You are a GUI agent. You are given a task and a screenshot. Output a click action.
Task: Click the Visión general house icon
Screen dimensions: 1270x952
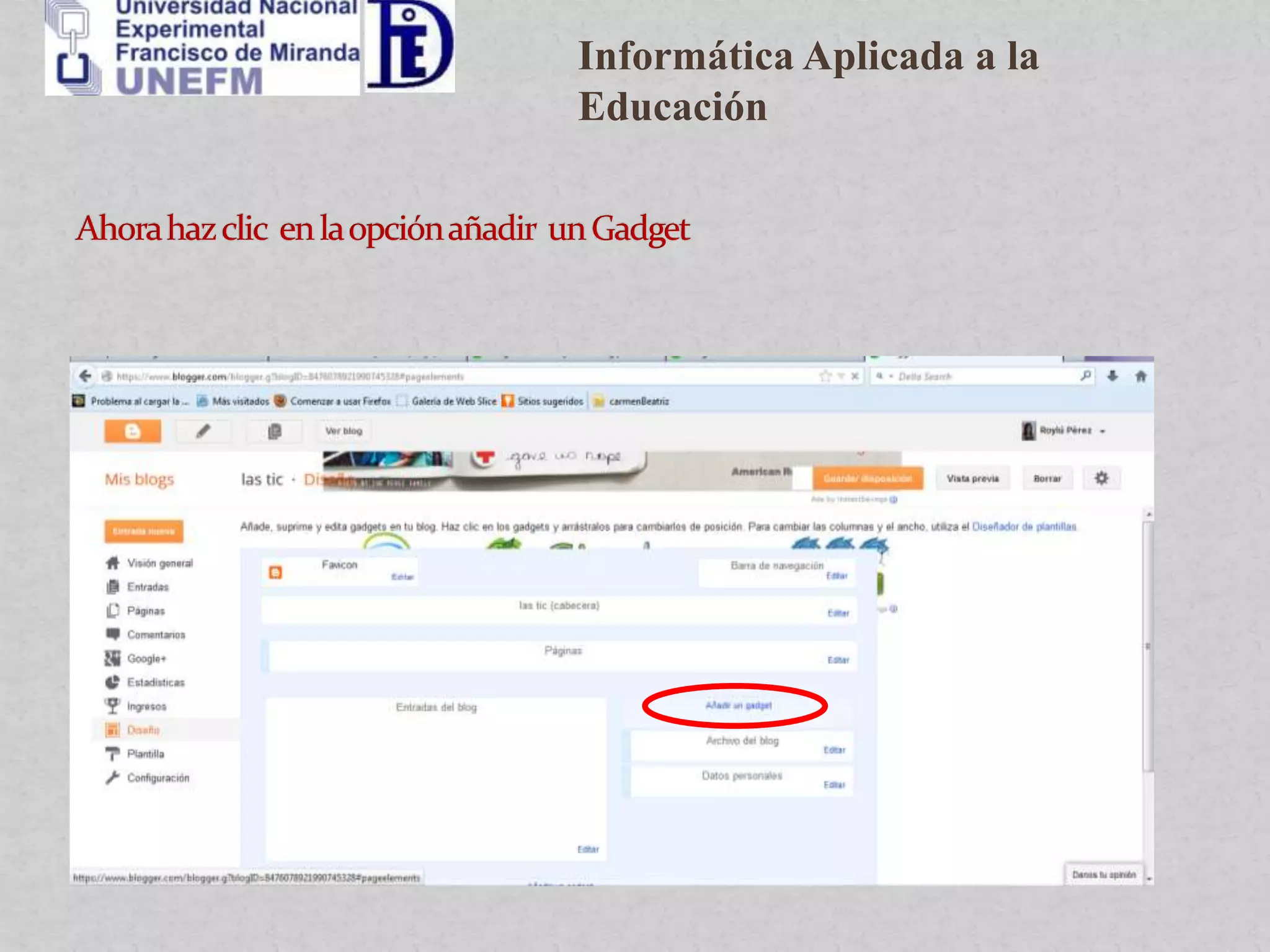112,563
